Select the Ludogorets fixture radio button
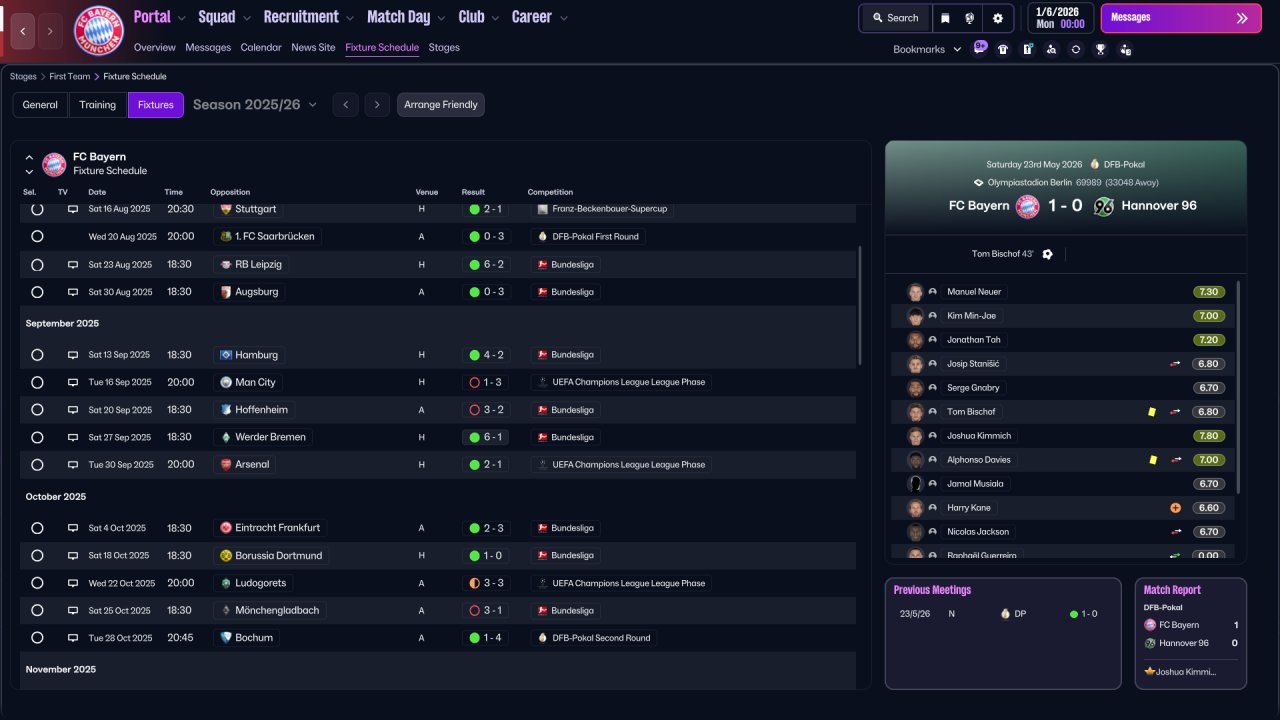The image size is (1280, 720). pyautogui.click(x=37, y=582)
